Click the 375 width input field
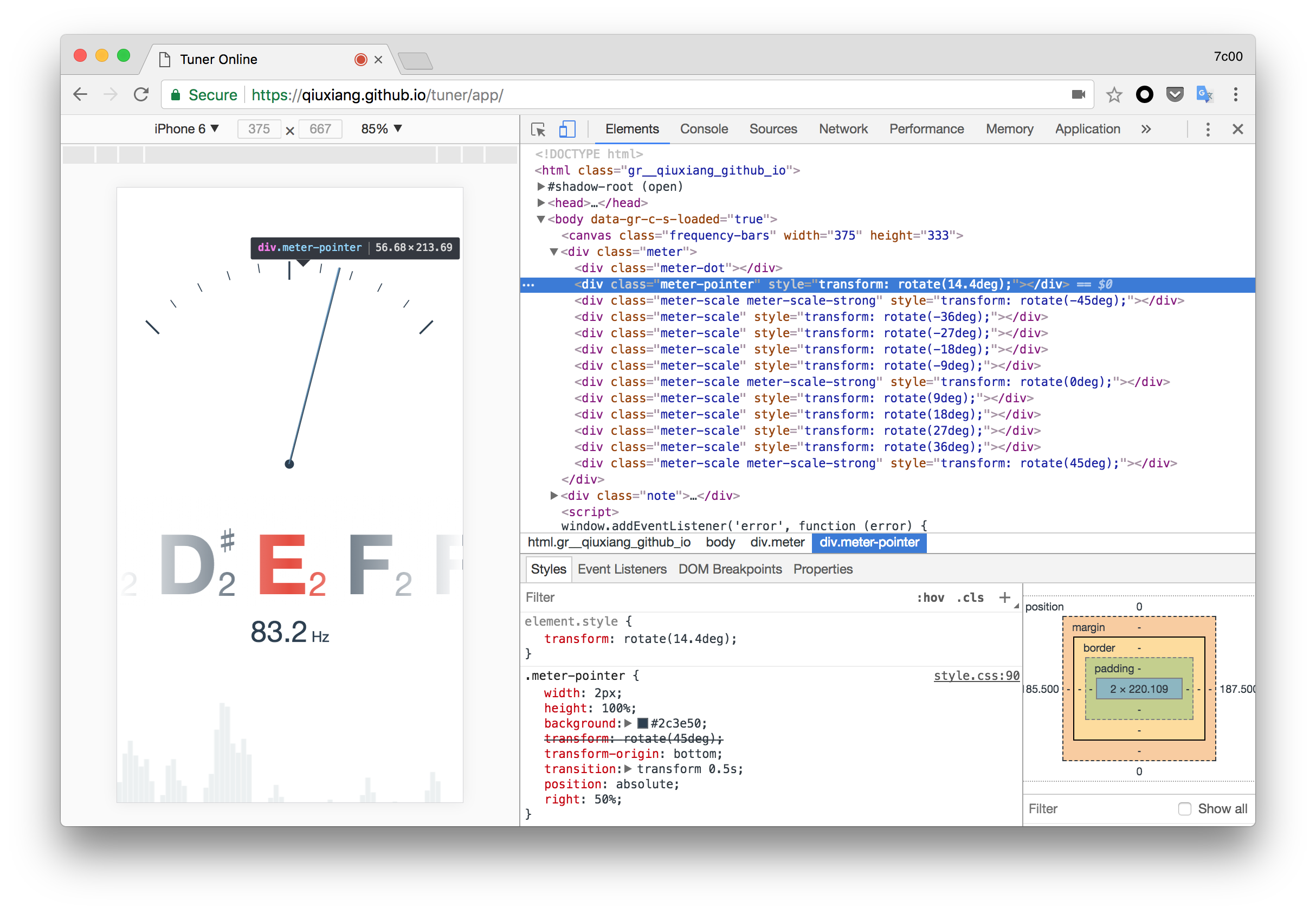Image resolution: width=1316 pixels, height=913 pixels. tap(259, 128)
